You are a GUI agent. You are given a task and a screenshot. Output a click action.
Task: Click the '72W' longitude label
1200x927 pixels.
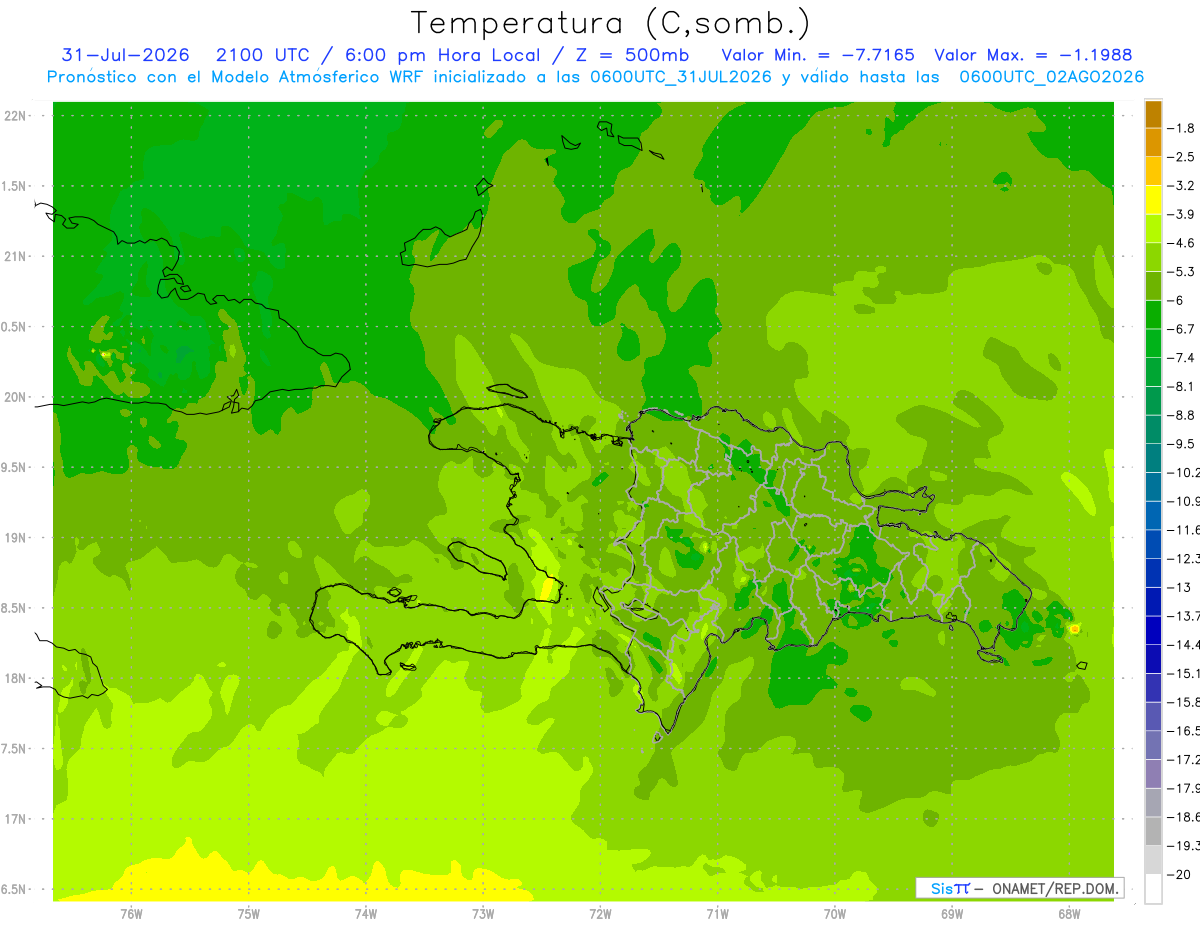tap(600, 914)
